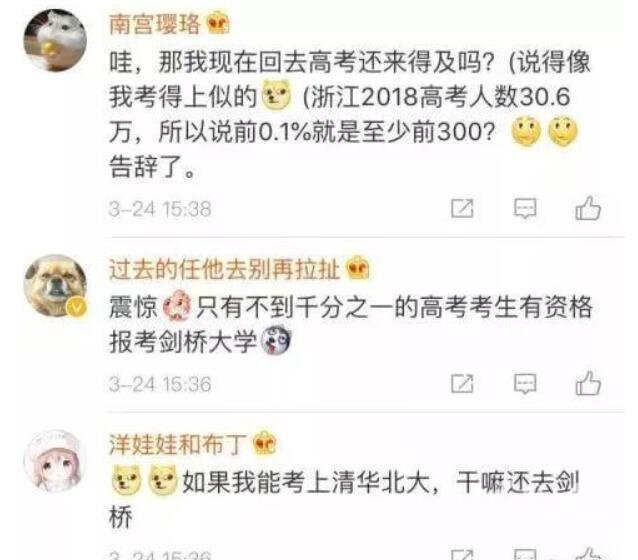The width and height of the screenshot is (638, 560).
Task: View the hamster avatar of 南宫璎珞
Action: 55,40
